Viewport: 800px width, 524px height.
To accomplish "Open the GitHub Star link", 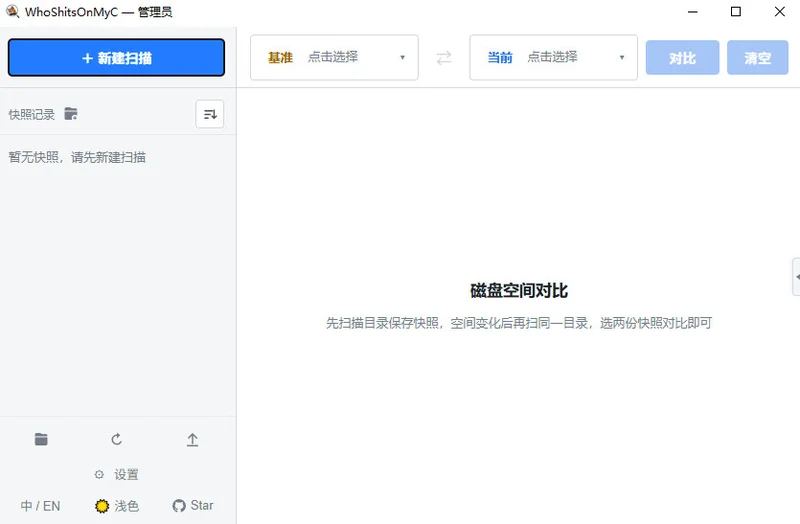I will click(193, 506).
